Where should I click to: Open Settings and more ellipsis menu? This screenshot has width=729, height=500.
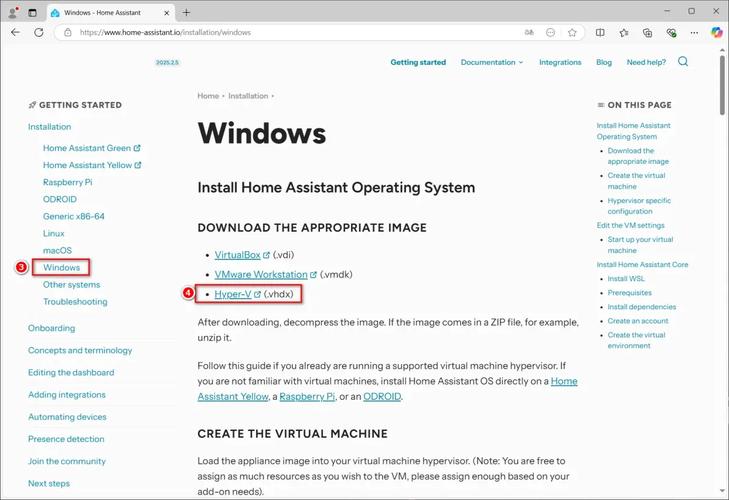pos(694,33)
